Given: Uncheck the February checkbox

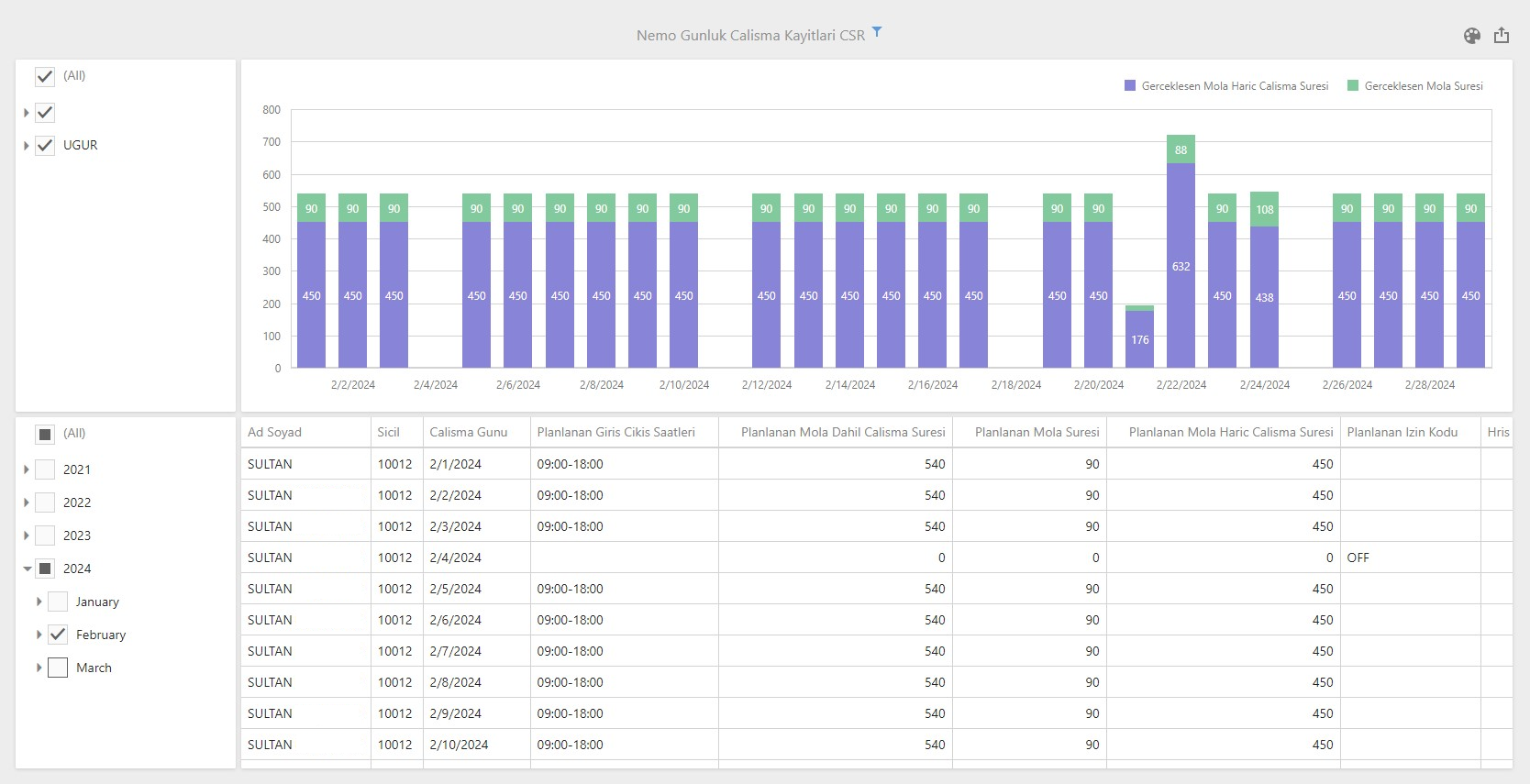Looking at the screenshot, I should tap(58, 635).
